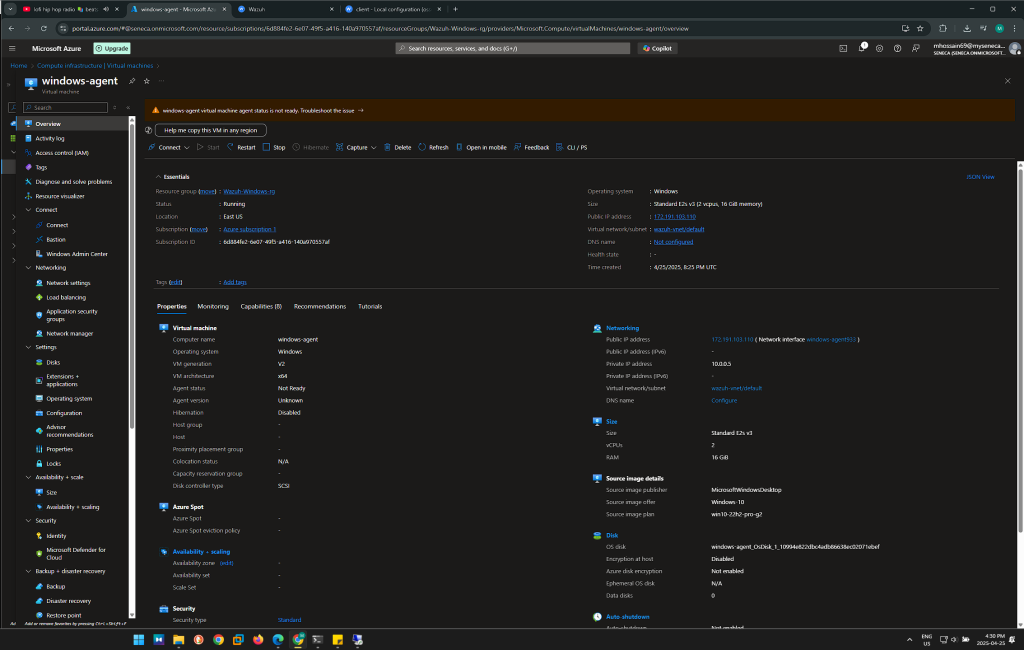Select the Properties tab

(x=172, y=306)
